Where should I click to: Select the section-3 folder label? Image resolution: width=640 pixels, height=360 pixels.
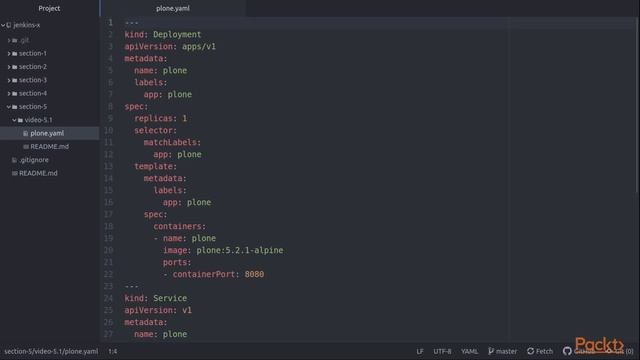click(33, 80)
